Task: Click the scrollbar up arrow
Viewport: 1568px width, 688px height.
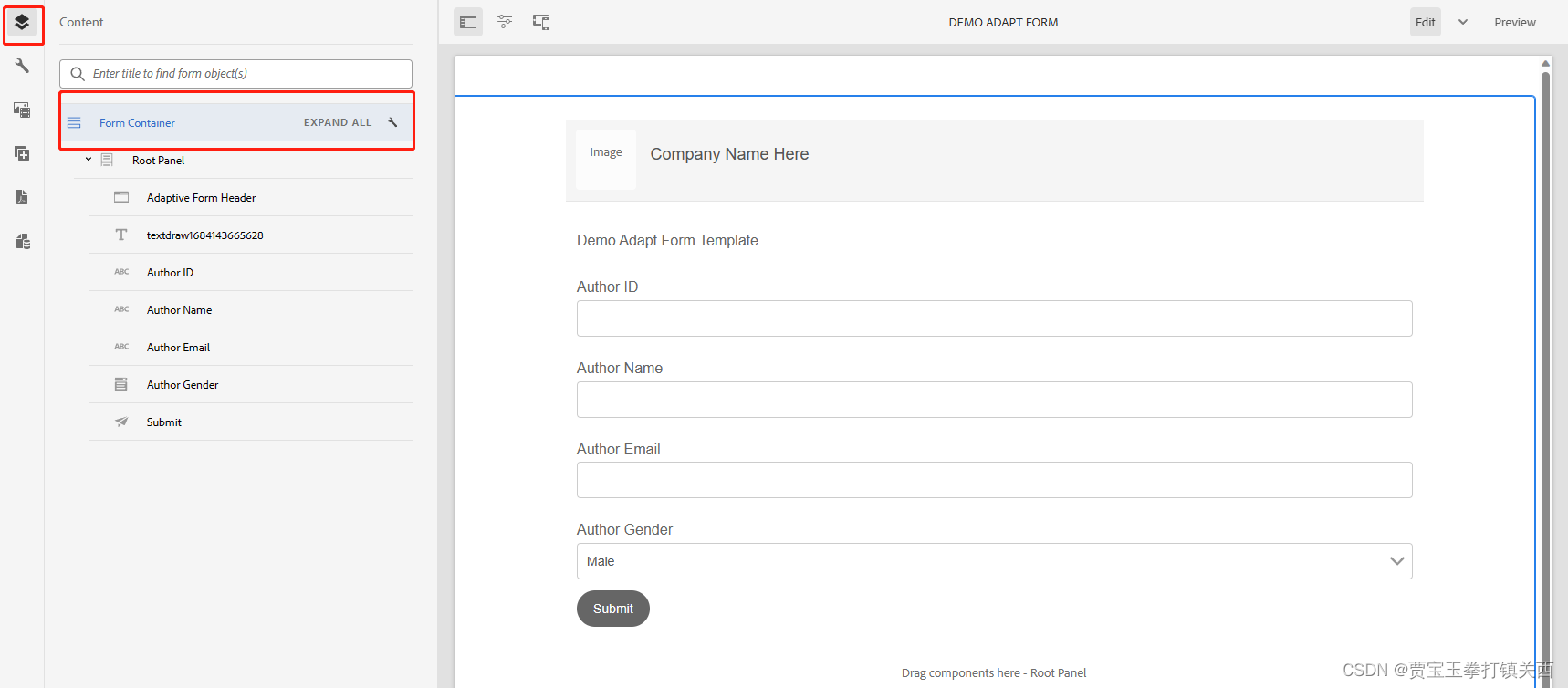Action: (x=1545, y=64)
